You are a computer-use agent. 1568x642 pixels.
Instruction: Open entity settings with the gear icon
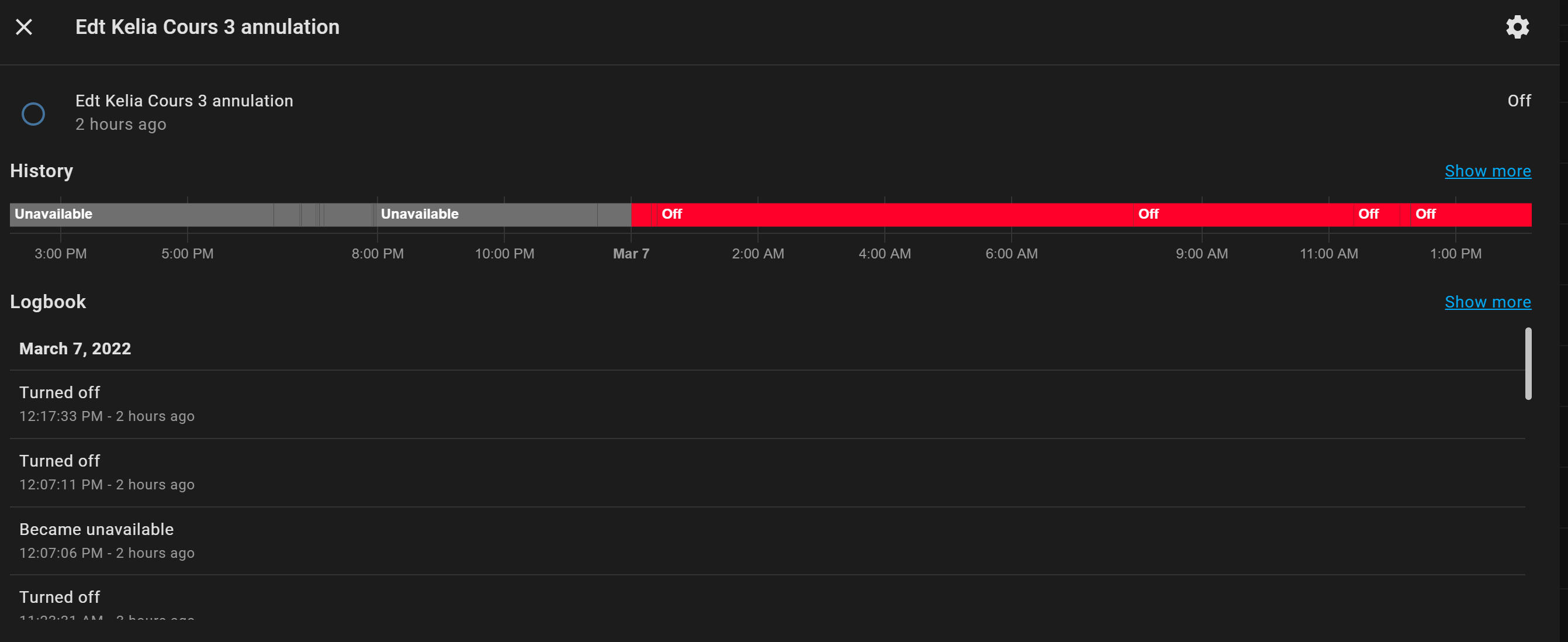[x=1517, y=27]
